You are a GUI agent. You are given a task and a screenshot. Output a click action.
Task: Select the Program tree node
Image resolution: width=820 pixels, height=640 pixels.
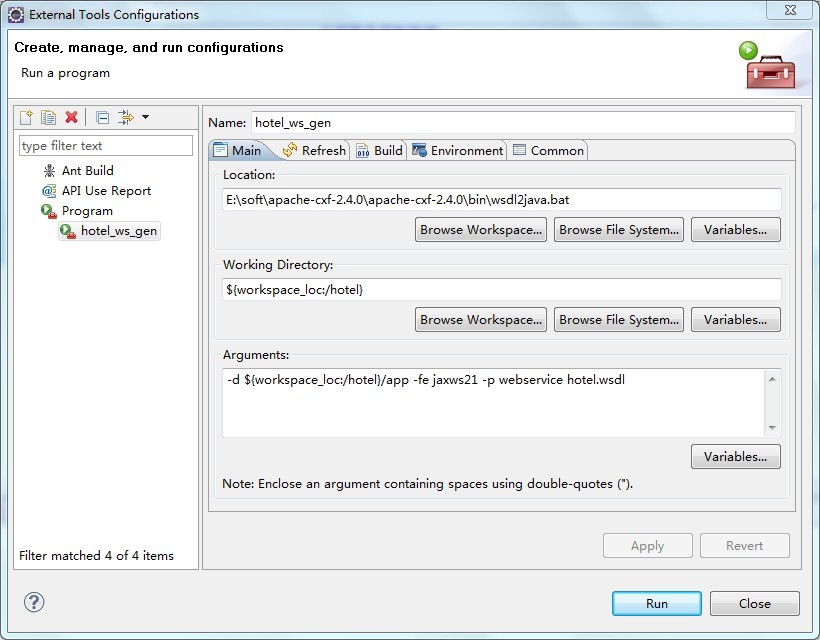[87, 211]
